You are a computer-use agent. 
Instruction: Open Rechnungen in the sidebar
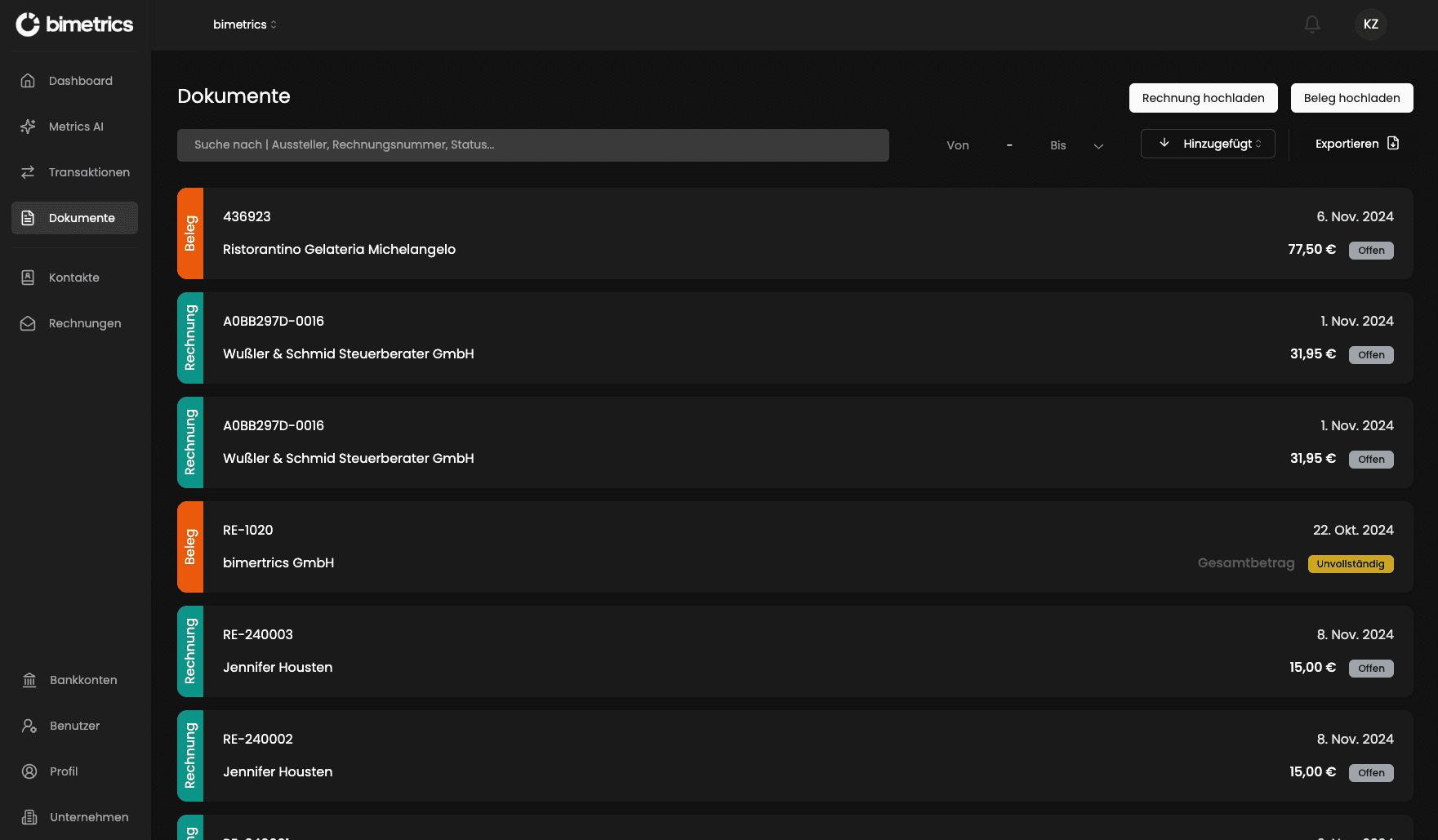[84, 323]
